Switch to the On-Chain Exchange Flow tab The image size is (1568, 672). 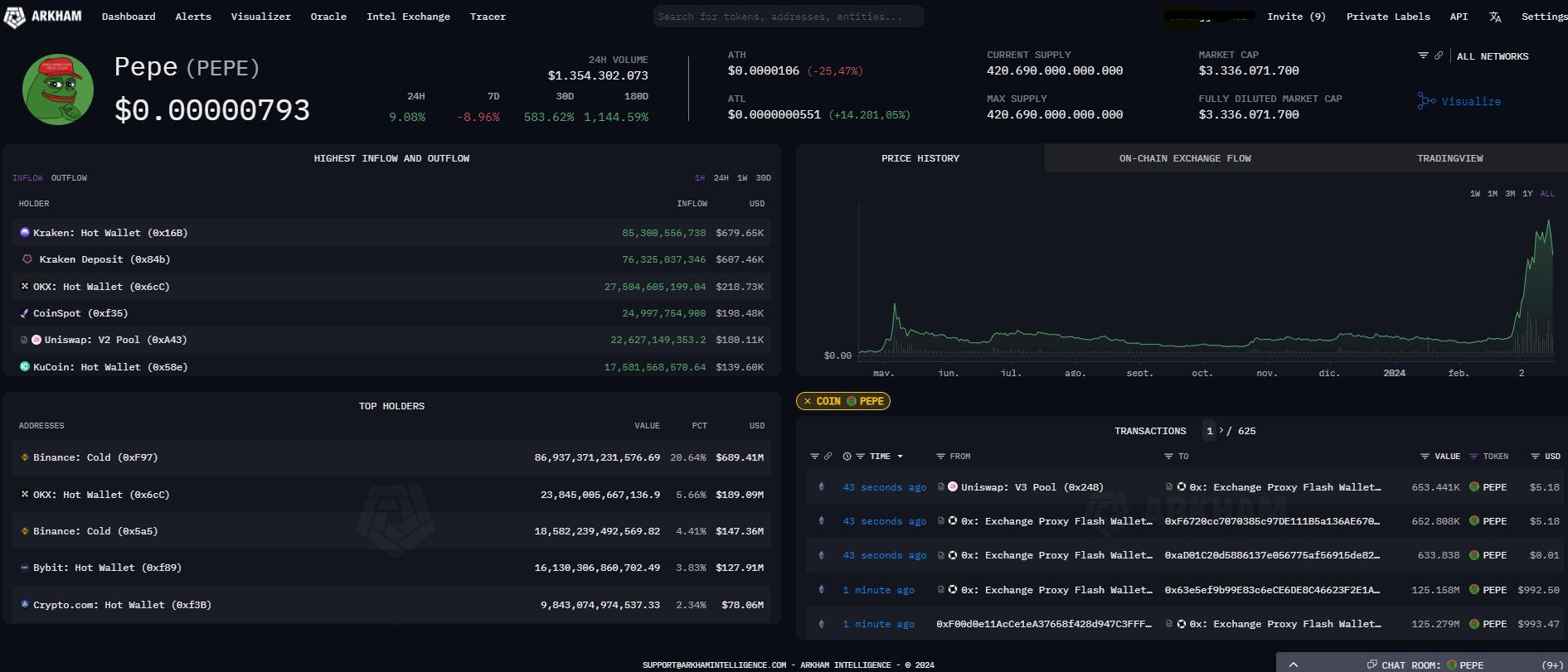(x=1185, y=158)
